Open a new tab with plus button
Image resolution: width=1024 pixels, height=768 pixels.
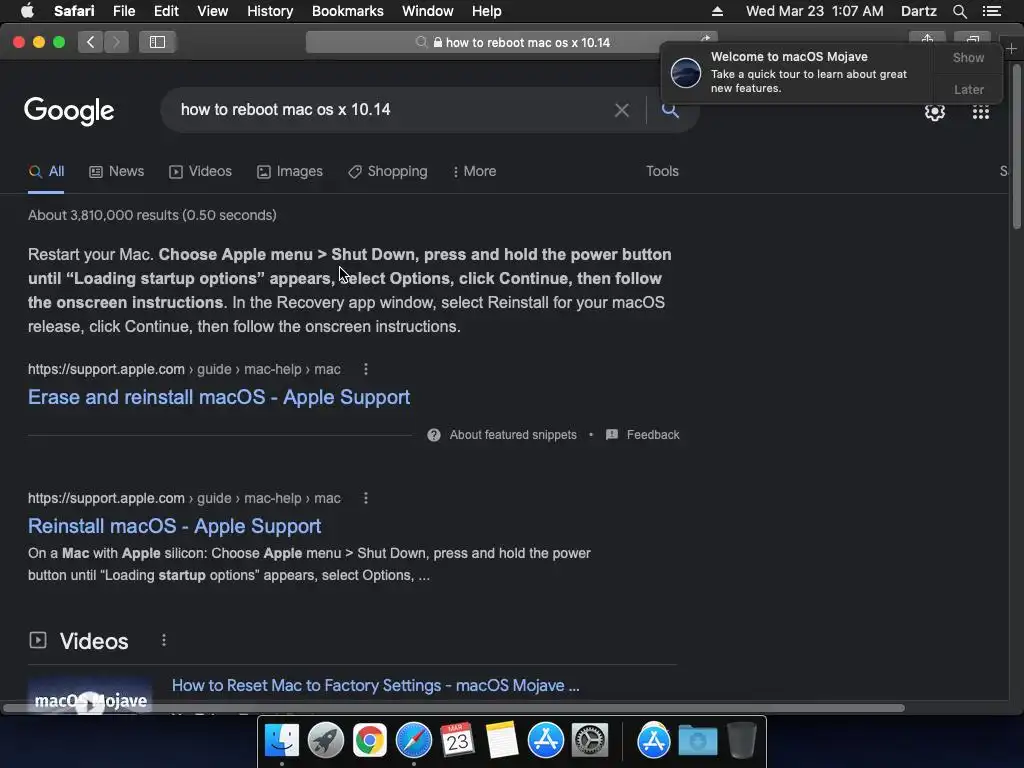[1011, 49]
